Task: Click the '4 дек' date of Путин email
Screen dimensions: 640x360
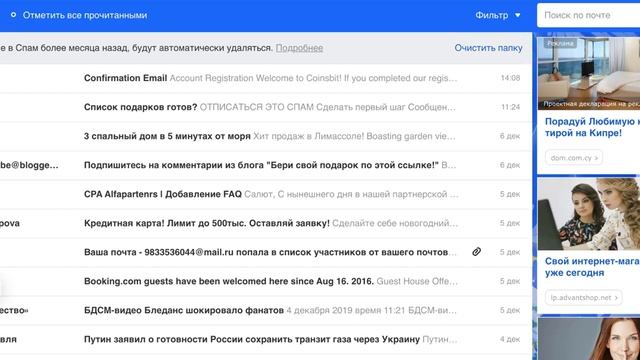Action: point(510,339)
